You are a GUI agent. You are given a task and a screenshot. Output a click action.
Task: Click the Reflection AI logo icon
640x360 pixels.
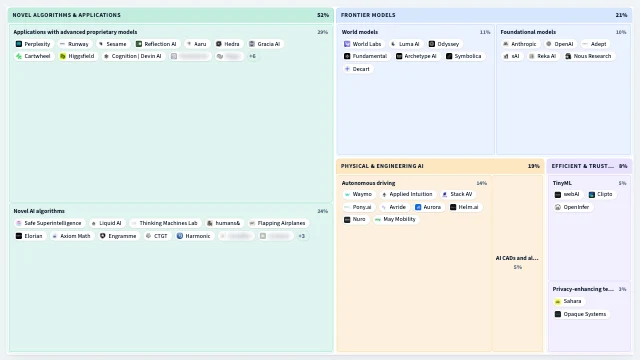139,44
